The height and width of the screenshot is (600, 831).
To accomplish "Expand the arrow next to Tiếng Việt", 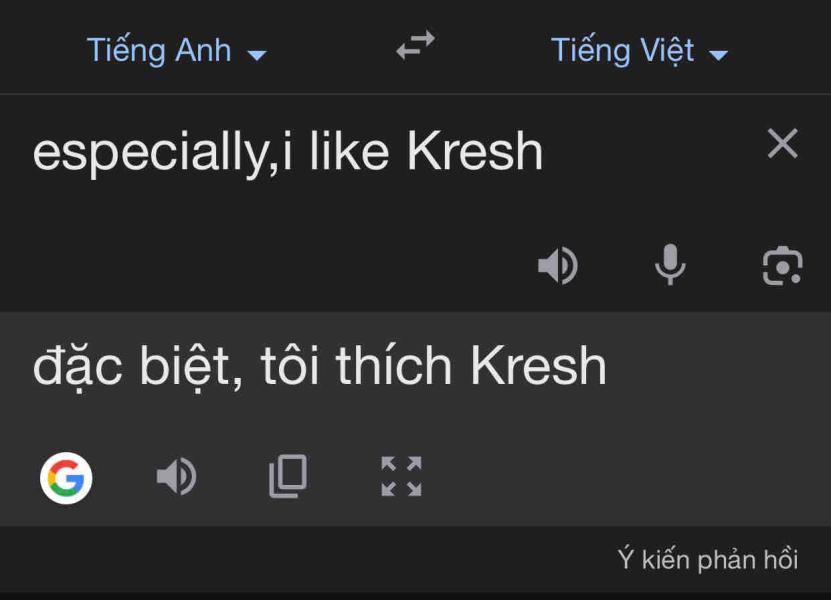I will [x=718, y=55].
